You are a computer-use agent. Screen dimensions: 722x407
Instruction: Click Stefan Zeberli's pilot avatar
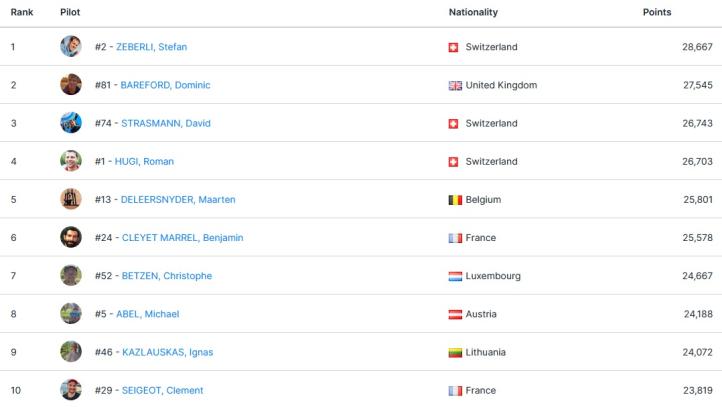tap(70, 47)
